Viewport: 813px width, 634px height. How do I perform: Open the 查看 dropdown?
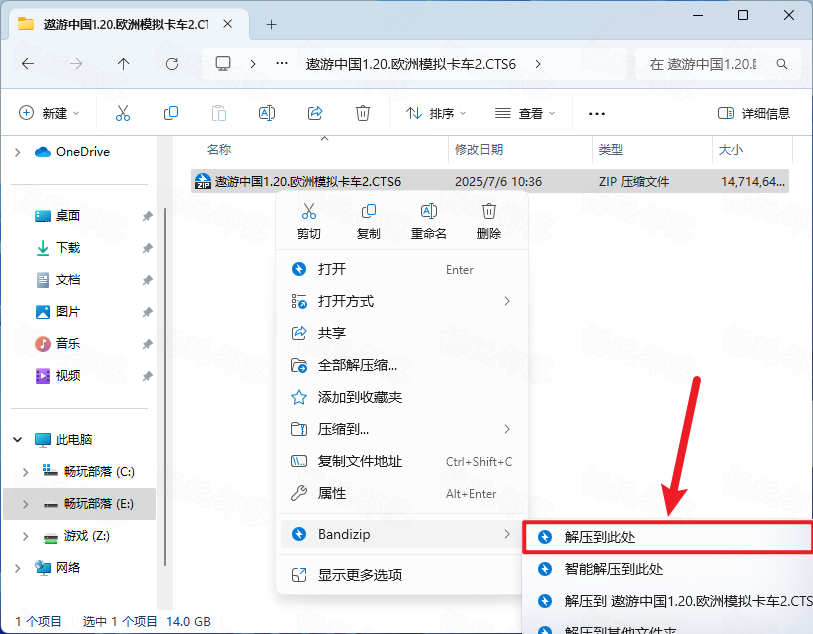tap(525, 113)
